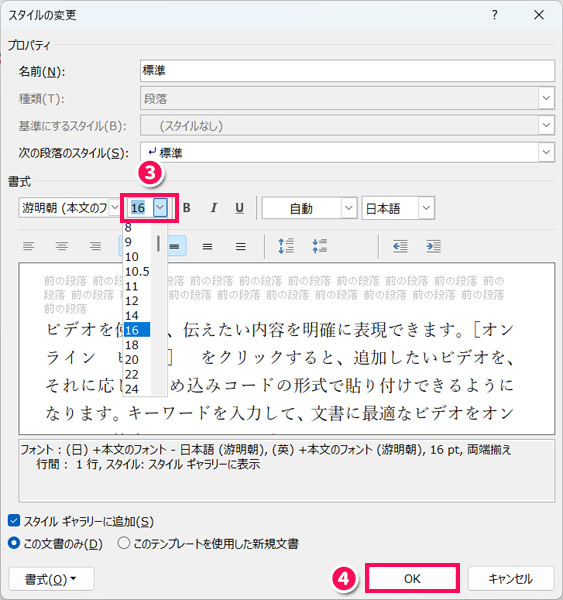Increase paragraph spacing
Viewport: 563px width, 600px height.
pos(286,246)
